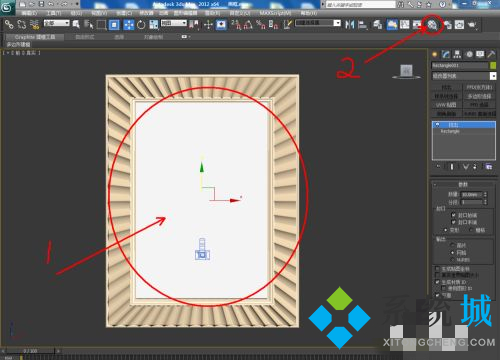The height and width of the screenshot is (360, 500).
Task: Click the Rectangle001 object name field
Action: pyautogui.click(x=460, y=65)
